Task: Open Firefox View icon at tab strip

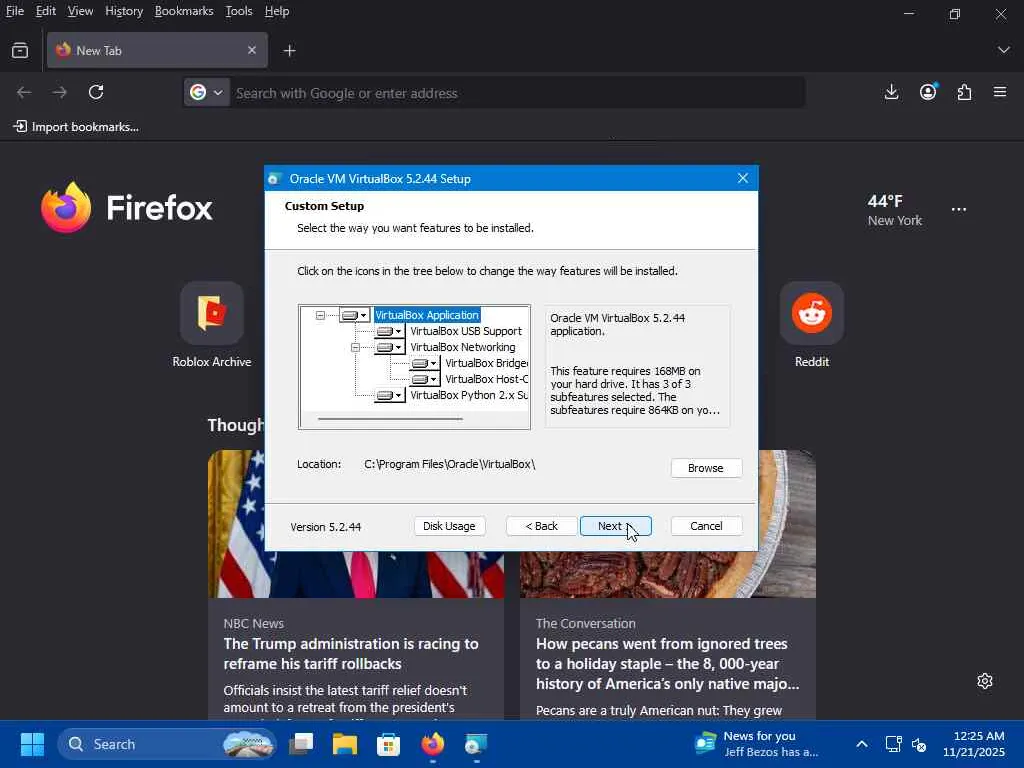Action: [x=20, y=50]
